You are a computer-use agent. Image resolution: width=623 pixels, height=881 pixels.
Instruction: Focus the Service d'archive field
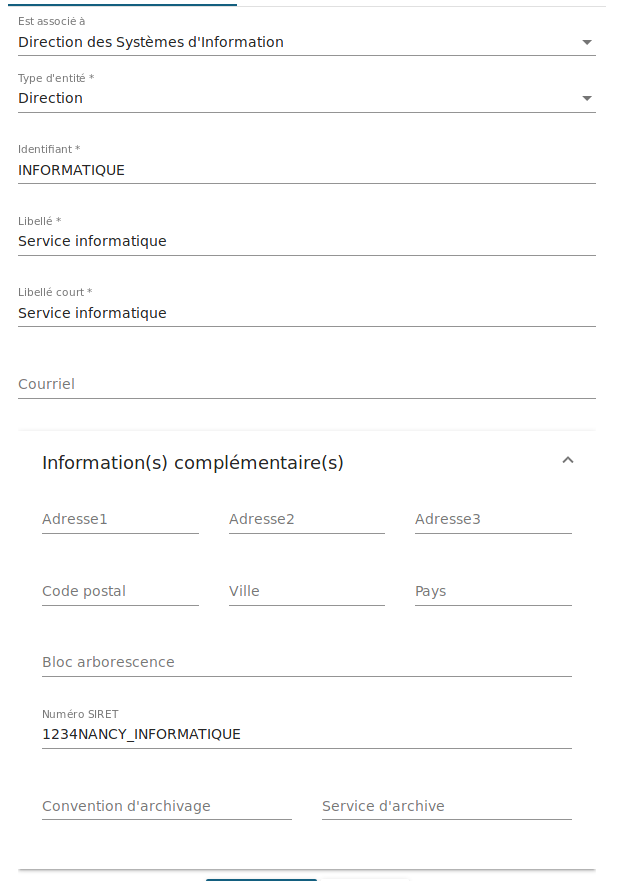point(446,807)
